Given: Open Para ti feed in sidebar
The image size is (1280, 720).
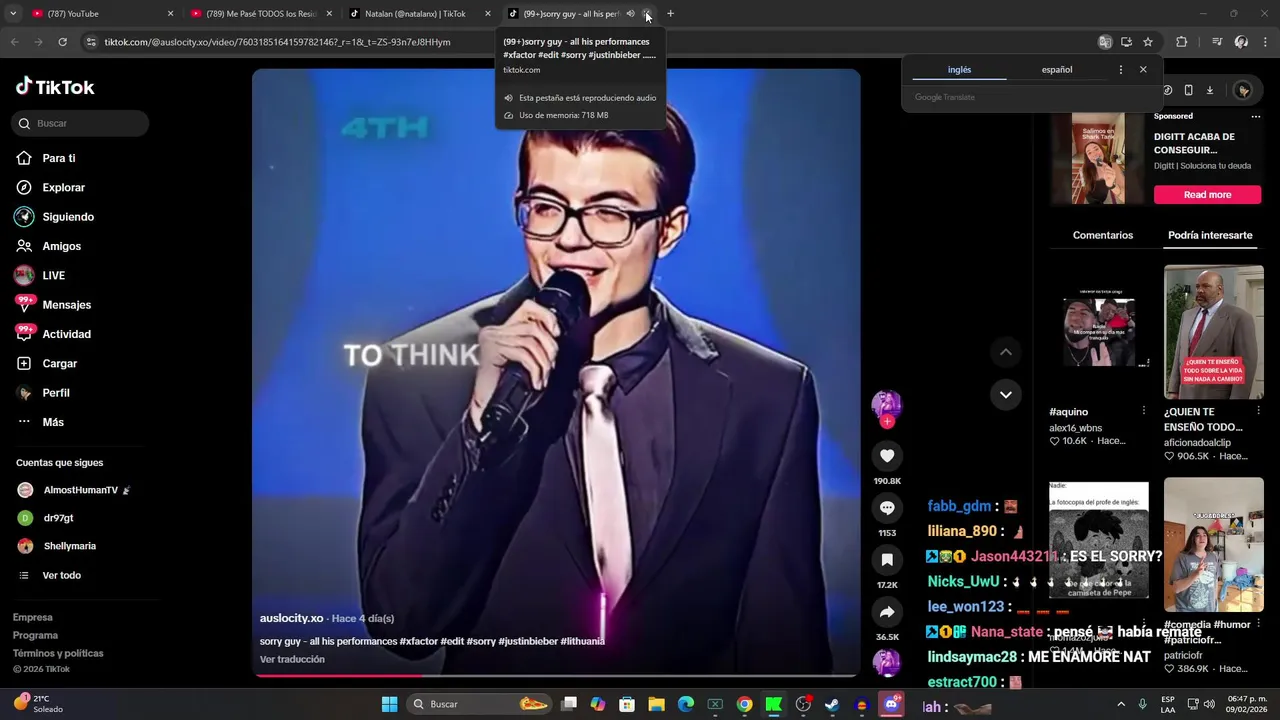Looking at the screenshot, I should tap(58, 158).
